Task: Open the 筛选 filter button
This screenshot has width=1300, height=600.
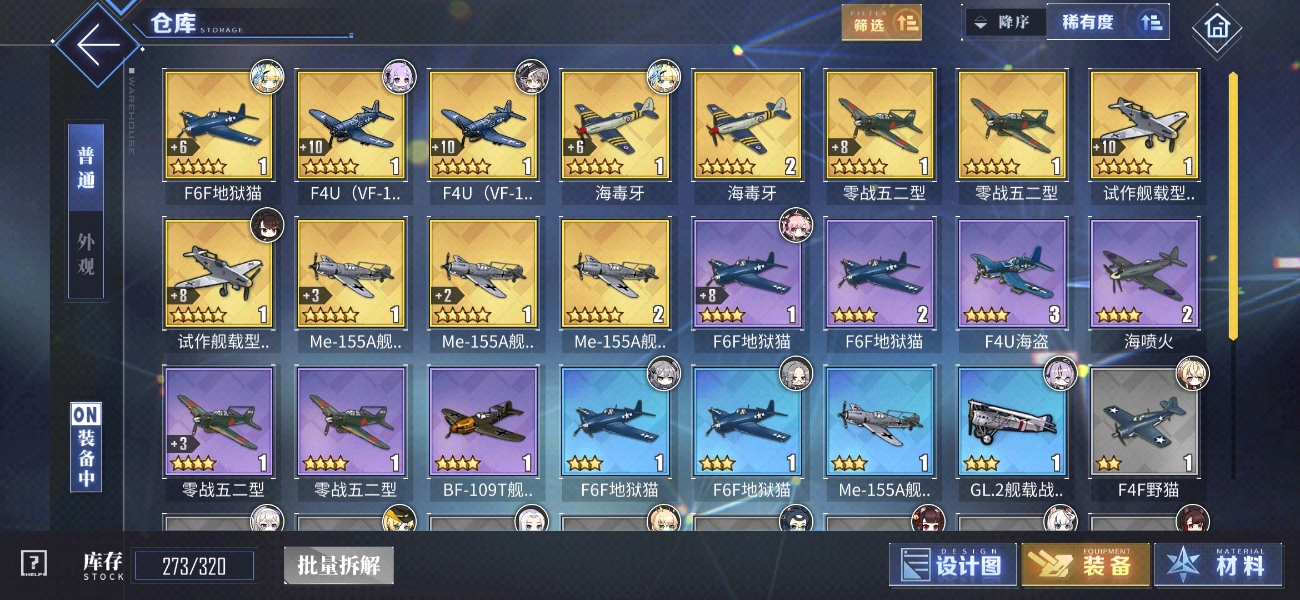Action: tap(881, 22)
